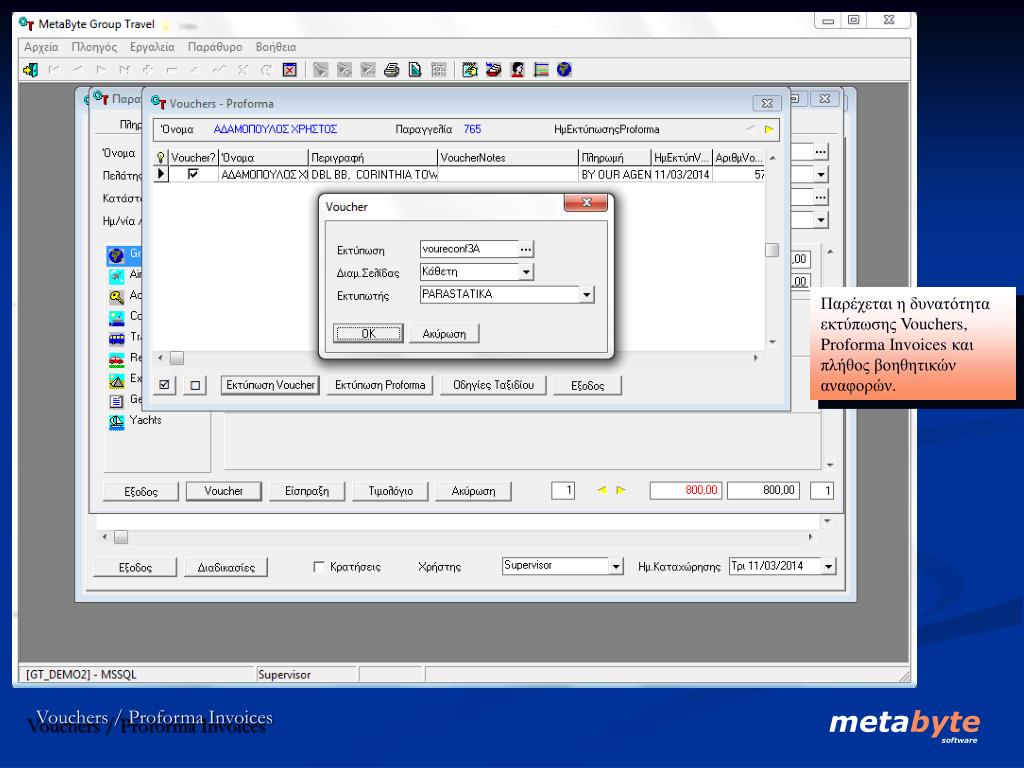Click the exit door icon in main toolbar

coord(30,69)
